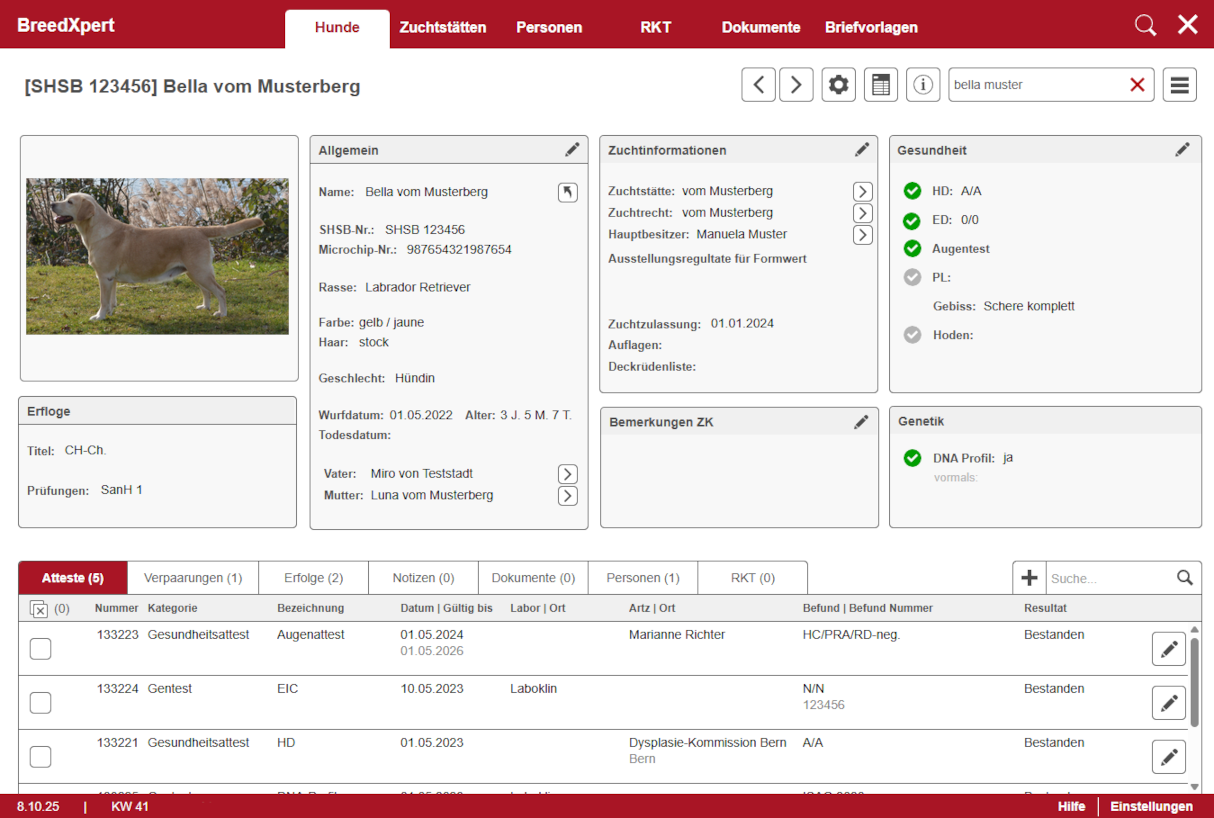Open Hauptbesitzer Manuela Muster arrow
Image resolution: width=1214 pixels, height=818 pixels.
862,235
